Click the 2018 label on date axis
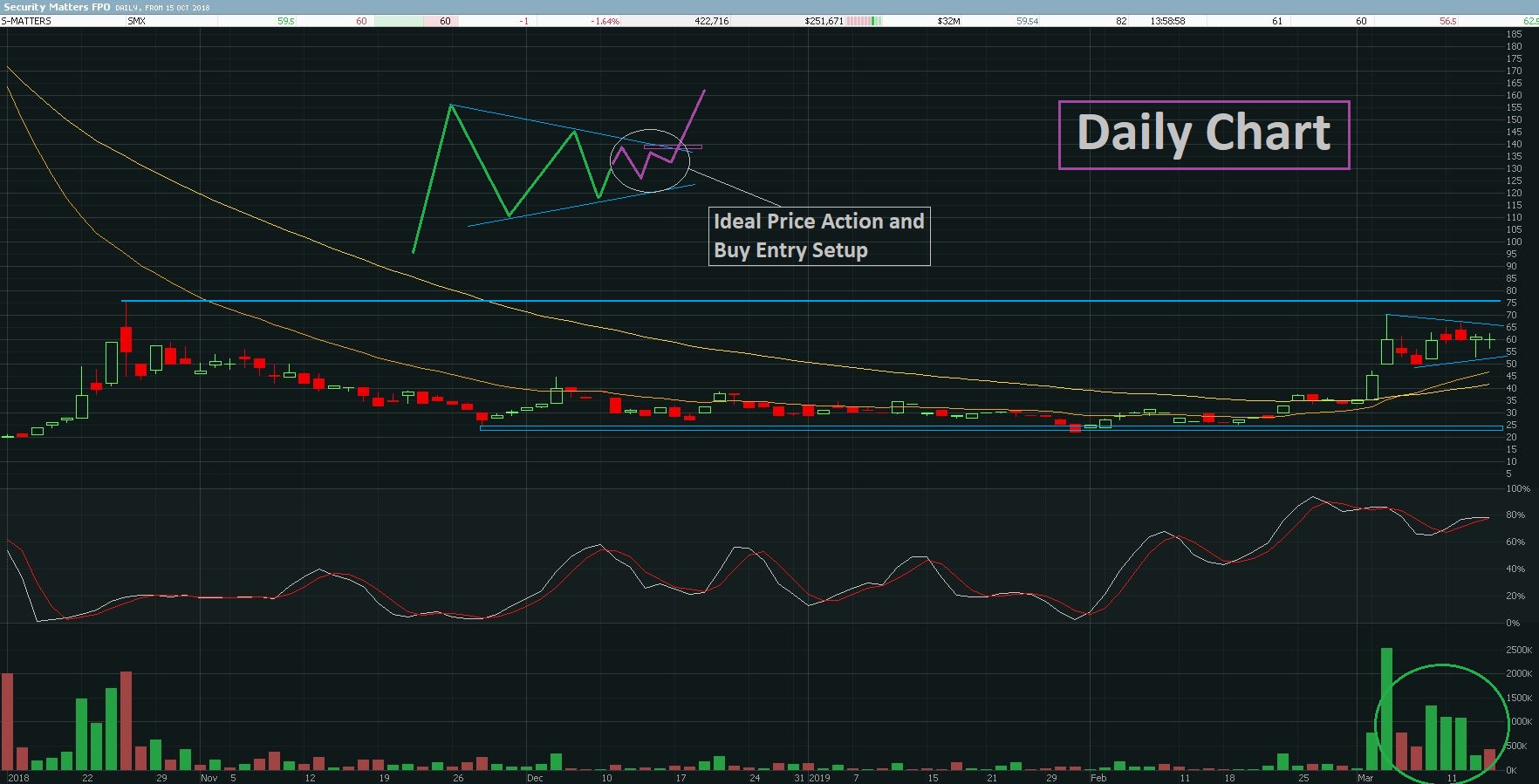The image size is (1539, 784). point(17,778)
